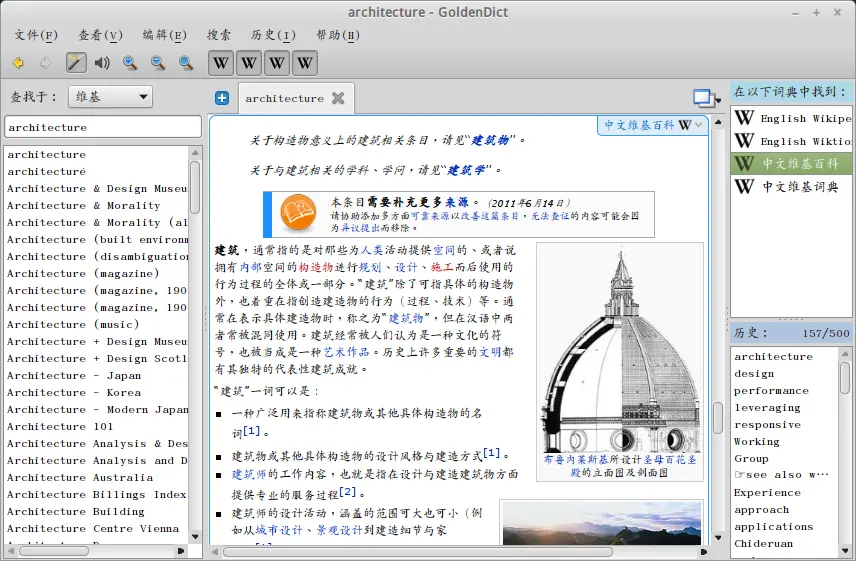Follow the [2] footnote reference

tap(347, 492)
